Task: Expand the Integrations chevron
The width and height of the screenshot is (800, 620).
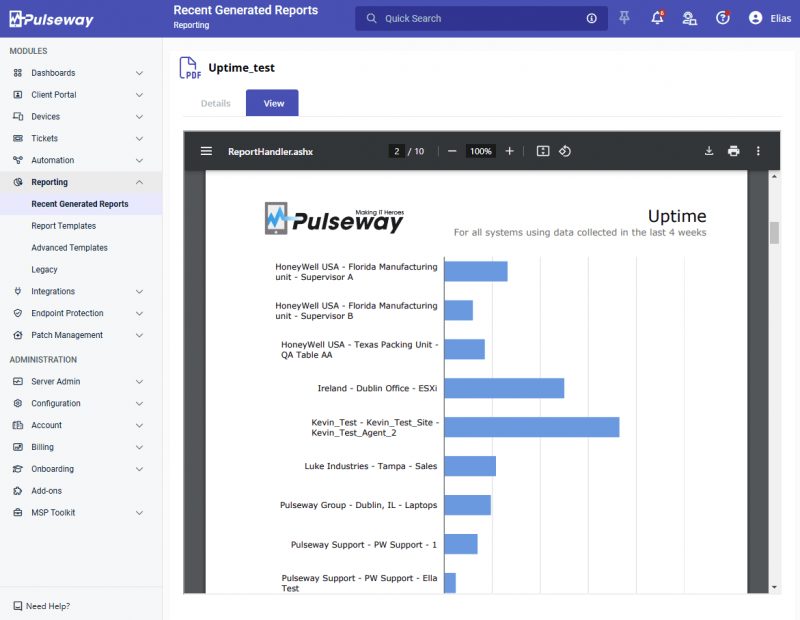Action: (x=139, y=291)
